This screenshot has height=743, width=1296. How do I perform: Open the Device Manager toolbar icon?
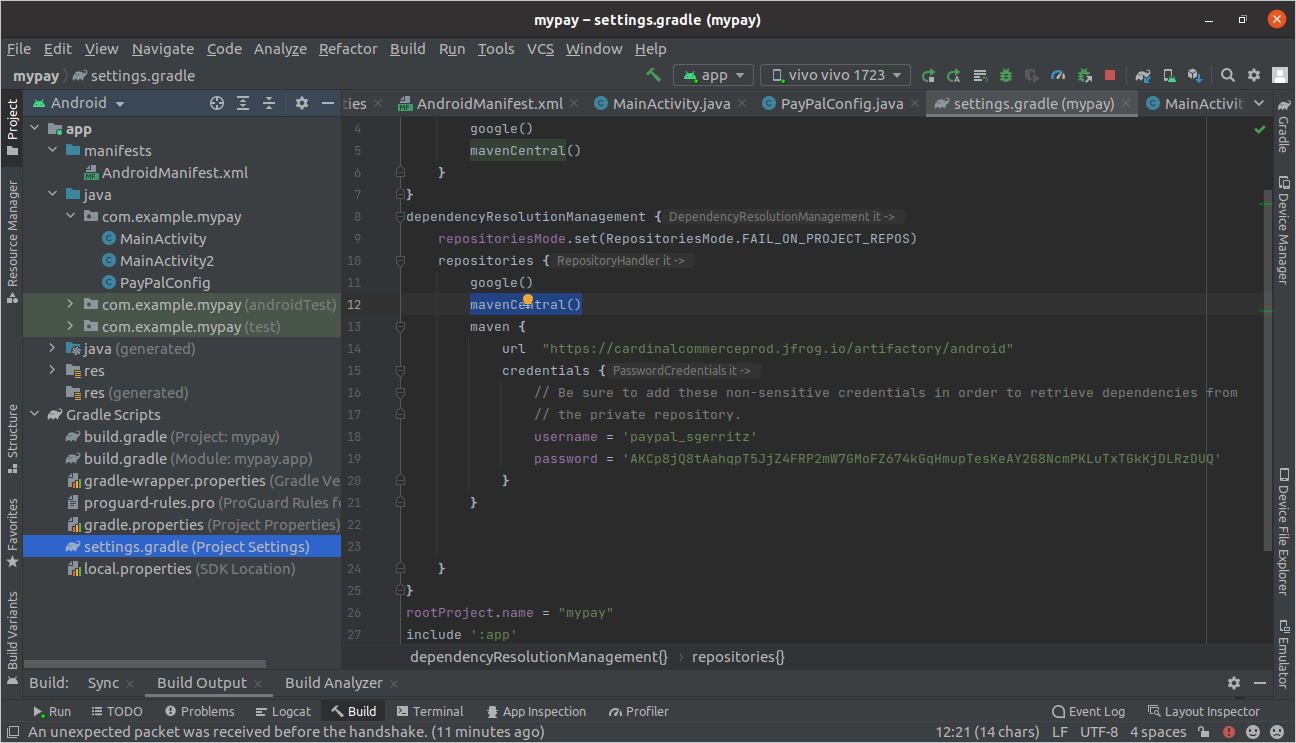pyautogui.click(x=1169, y=75)
